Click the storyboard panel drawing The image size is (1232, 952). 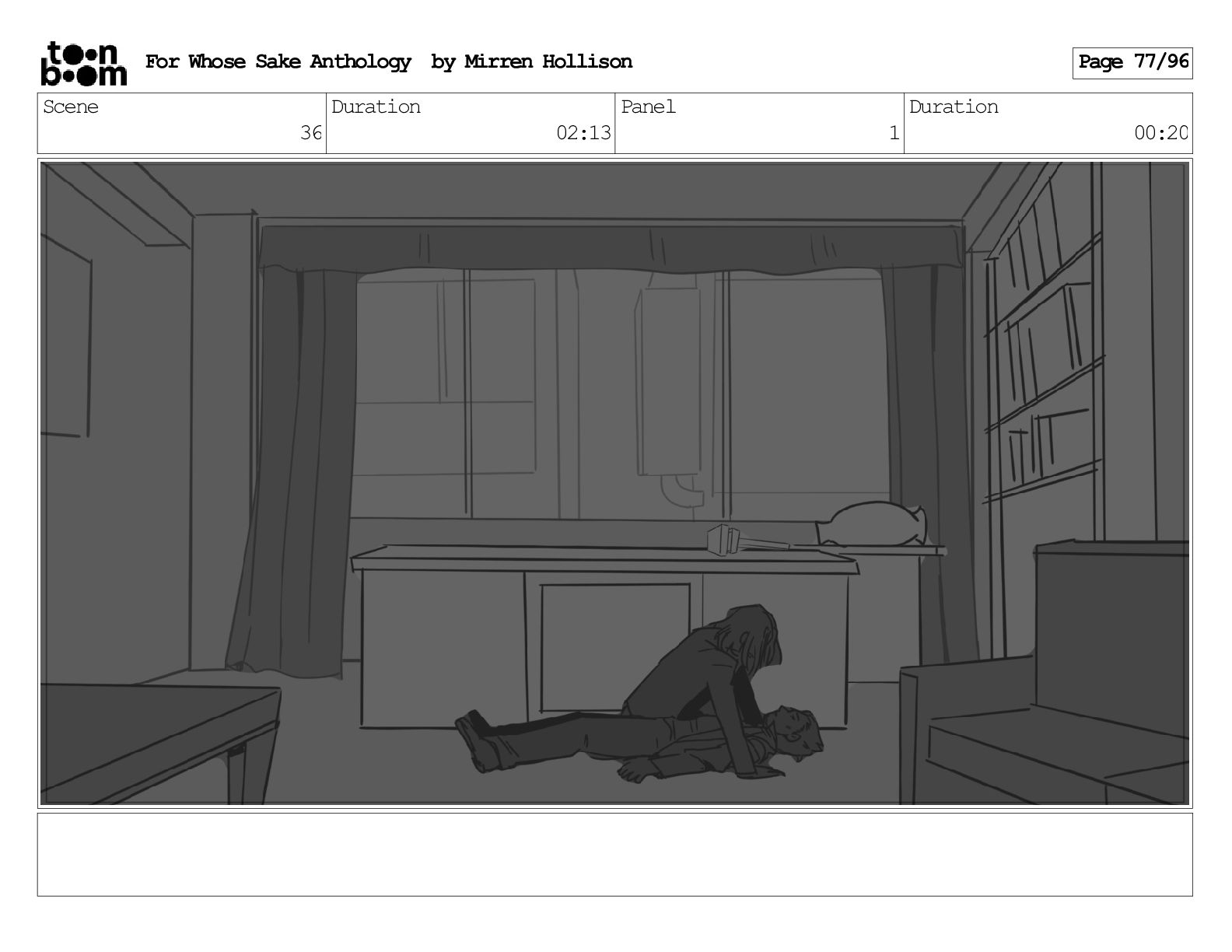click(x=614, y=483)
